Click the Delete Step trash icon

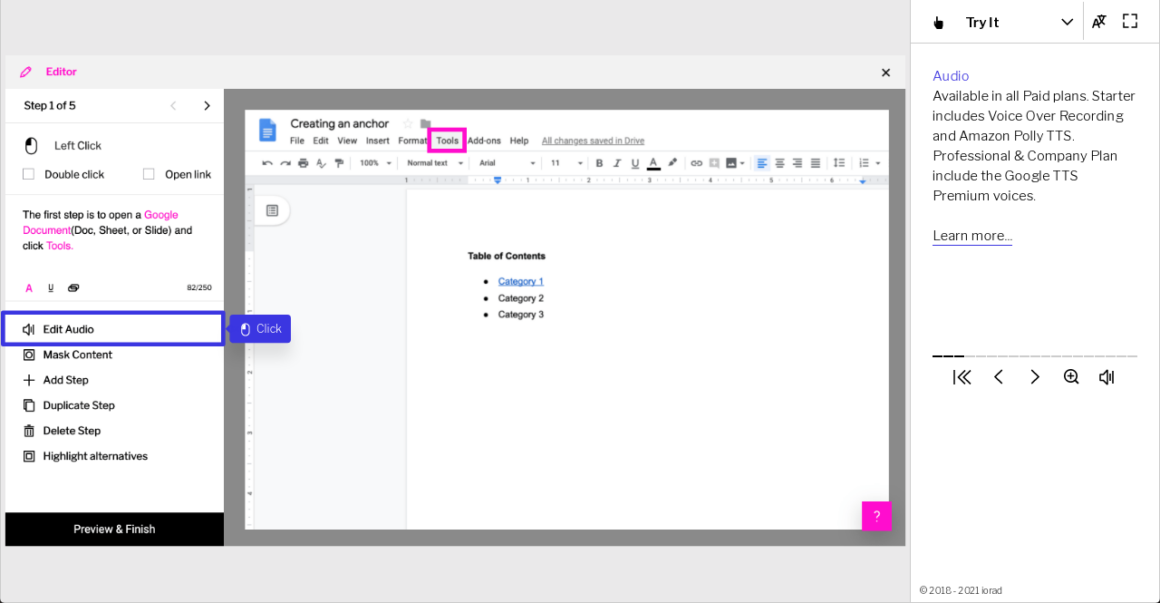(28, 430)
